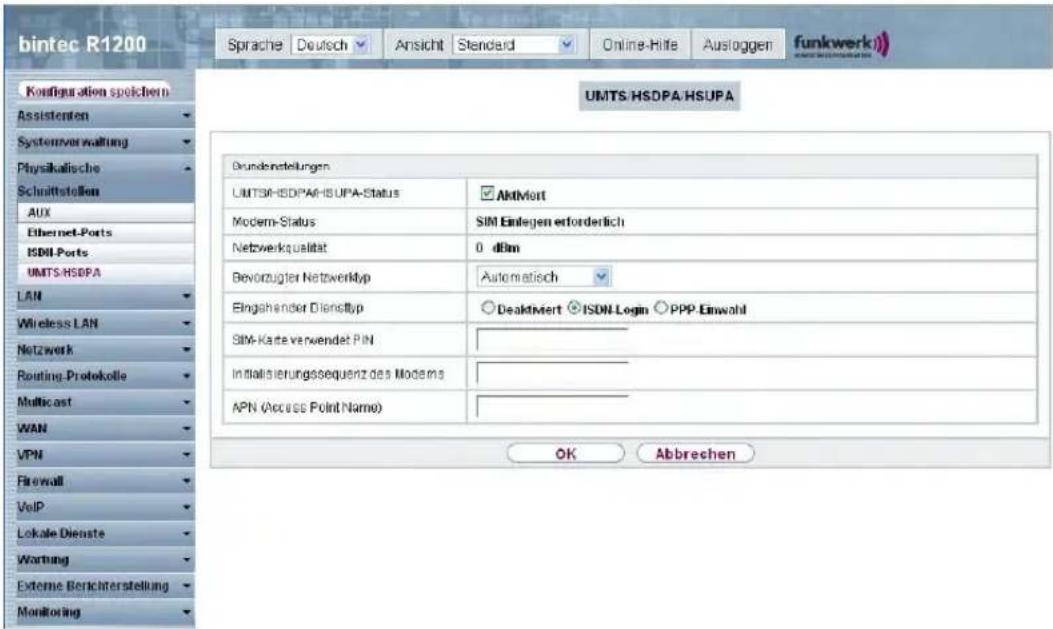1053x629 pixels.
Task: Click the UMTS/HSDPA/HSUPA-Status label
Action: point(316,193)
